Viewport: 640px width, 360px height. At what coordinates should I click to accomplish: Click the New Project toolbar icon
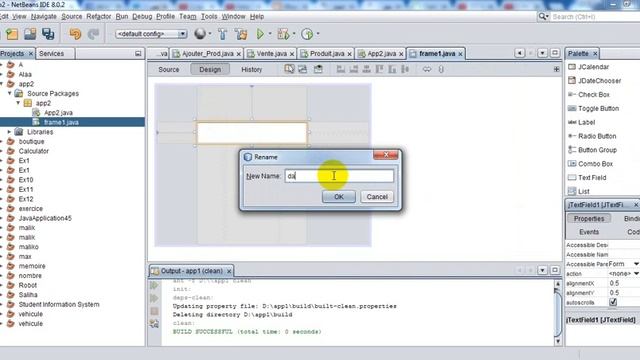pos(12,34)
